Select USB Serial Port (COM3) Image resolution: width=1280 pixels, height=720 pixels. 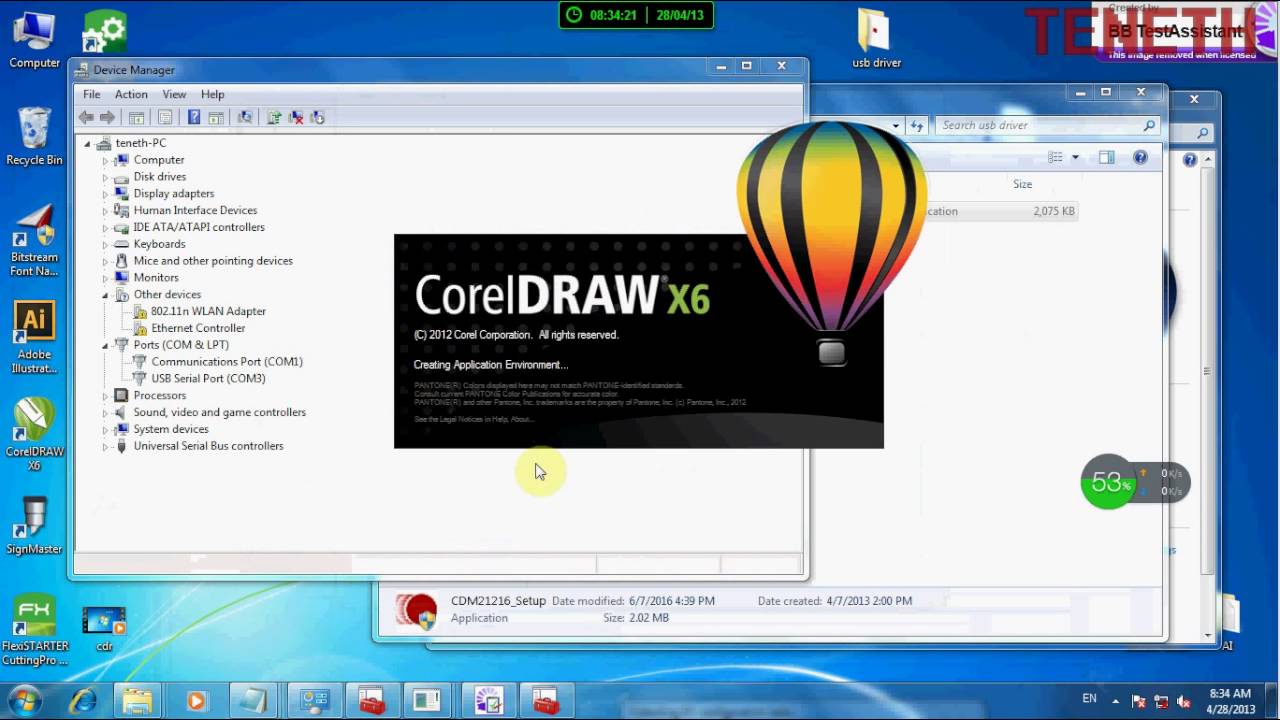[208, 379]
